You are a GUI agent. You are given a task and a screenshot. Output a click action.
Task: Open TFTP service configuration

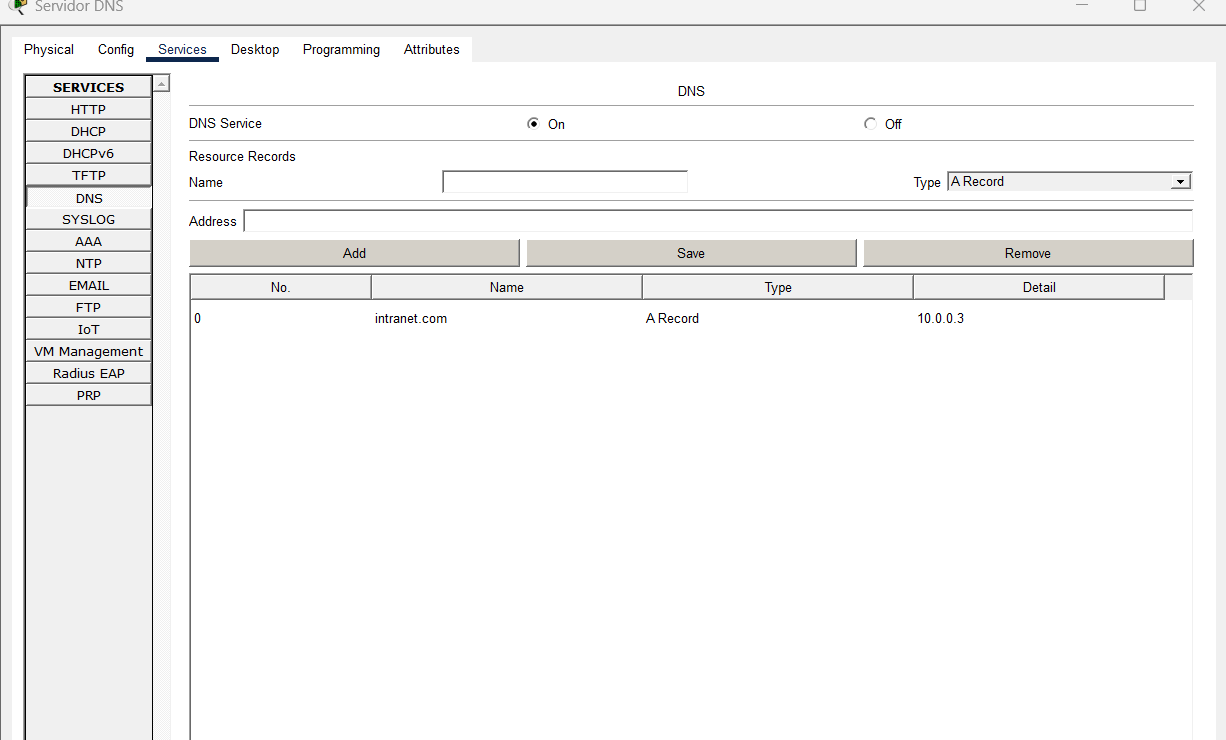click(x=88, y=175)
